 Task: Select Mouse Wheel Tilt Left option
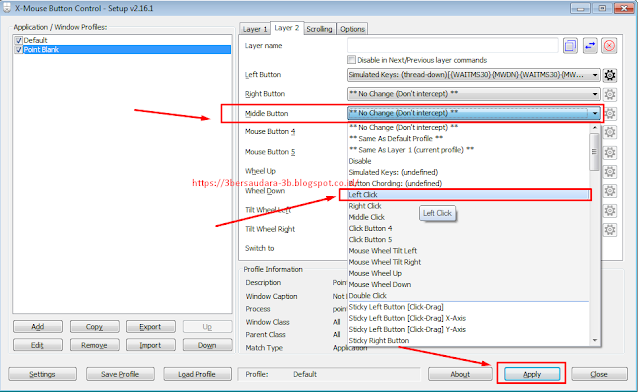468,251
